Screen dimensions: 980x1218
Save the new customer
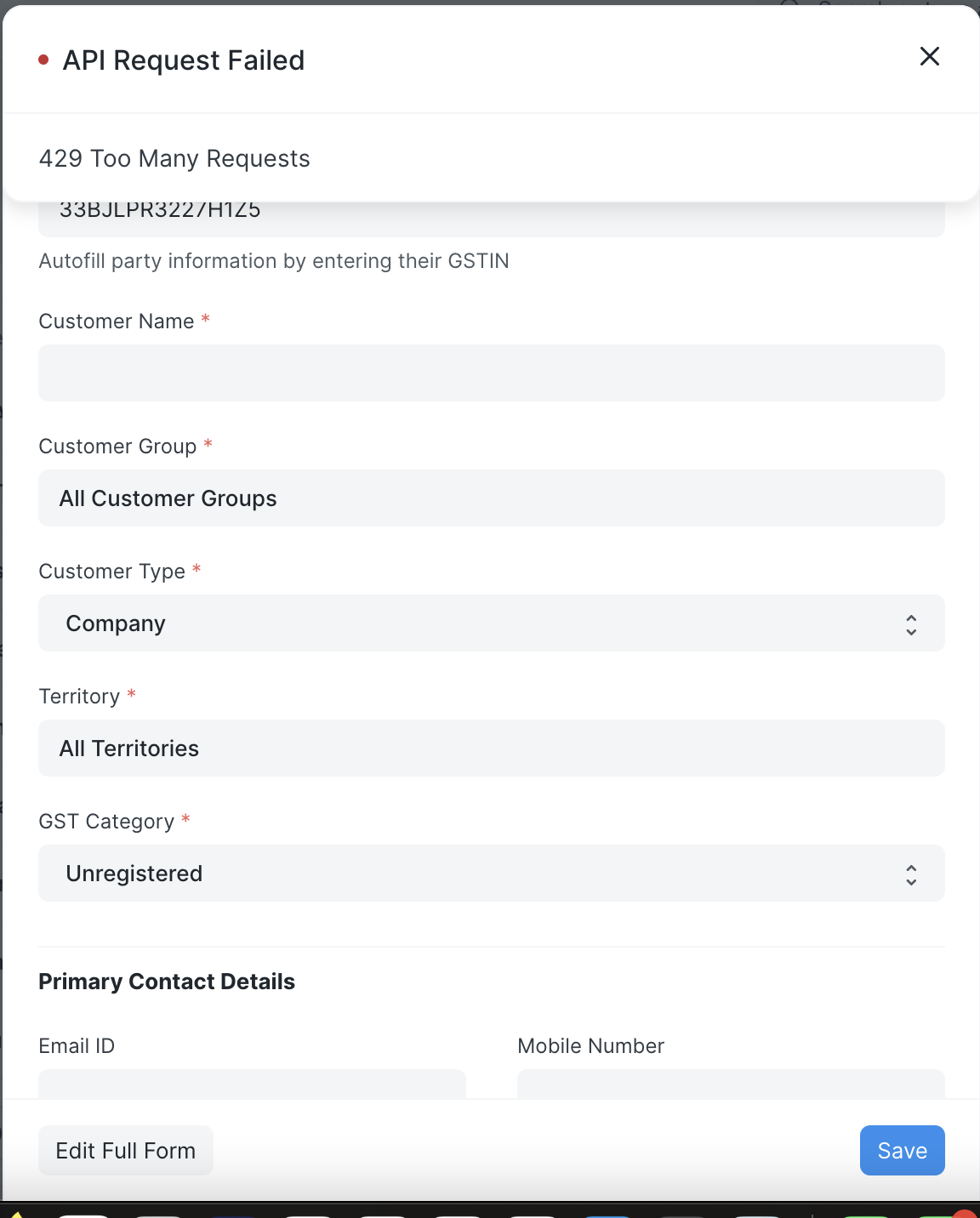coord(902,1150)
